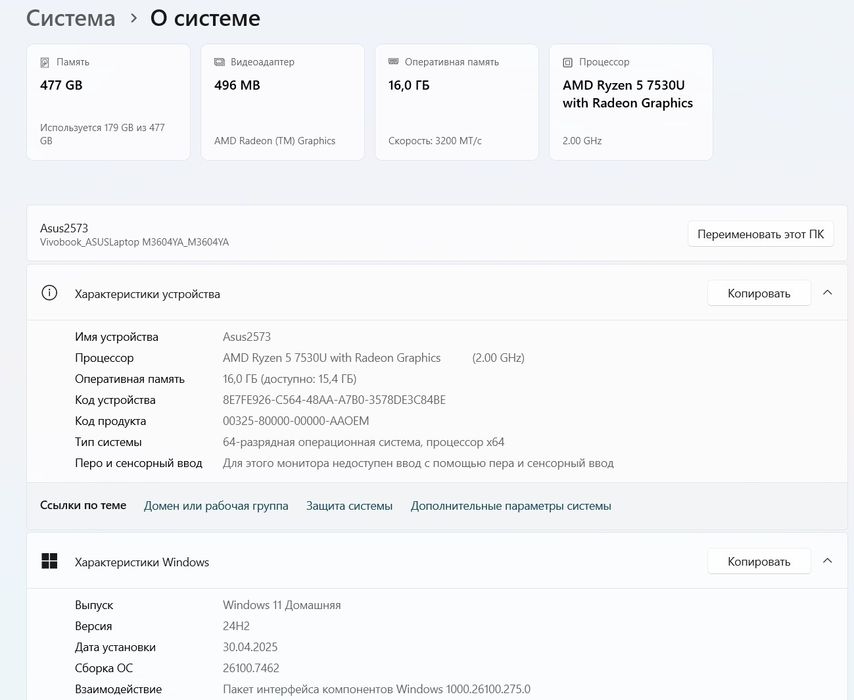This screenshot has width=854, height=700.
Task: Go back to Система in breadcrumb
Action: pos(70,18)
